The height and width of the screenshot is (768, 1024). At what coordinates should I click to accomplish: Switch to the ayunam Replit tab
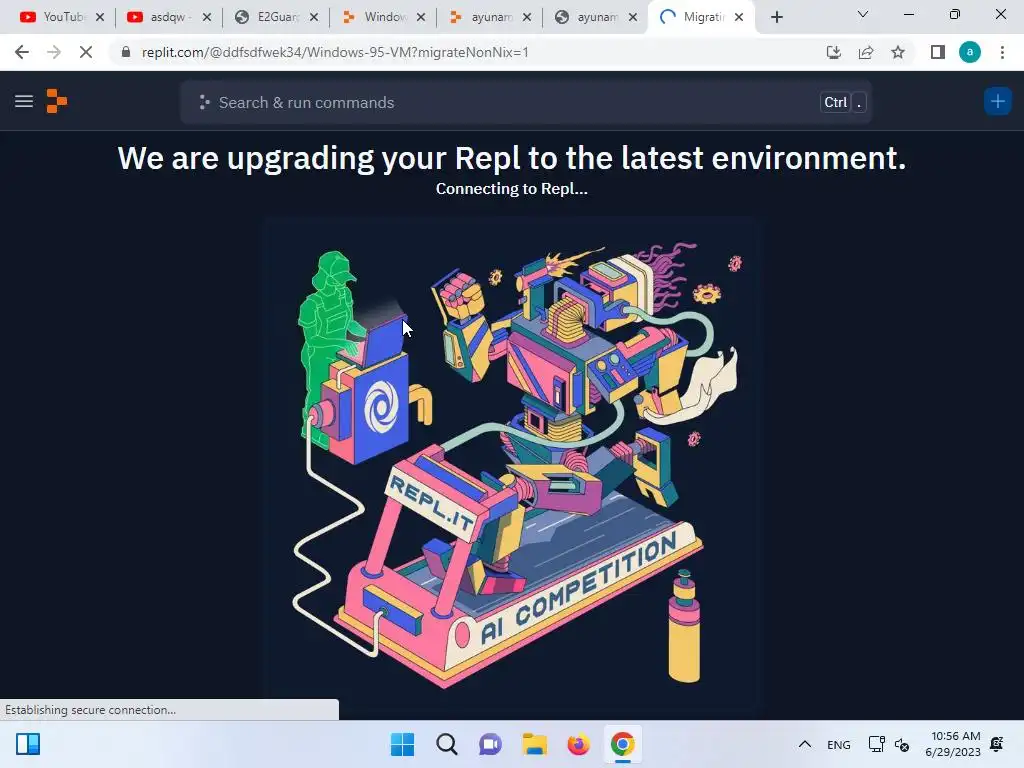click(x=482, y=17)
